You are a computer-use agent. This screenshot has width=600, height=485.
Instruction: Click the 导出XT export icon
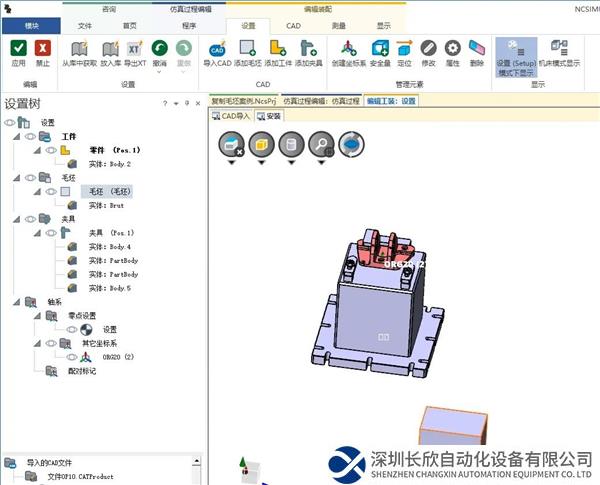pos(133,48)
